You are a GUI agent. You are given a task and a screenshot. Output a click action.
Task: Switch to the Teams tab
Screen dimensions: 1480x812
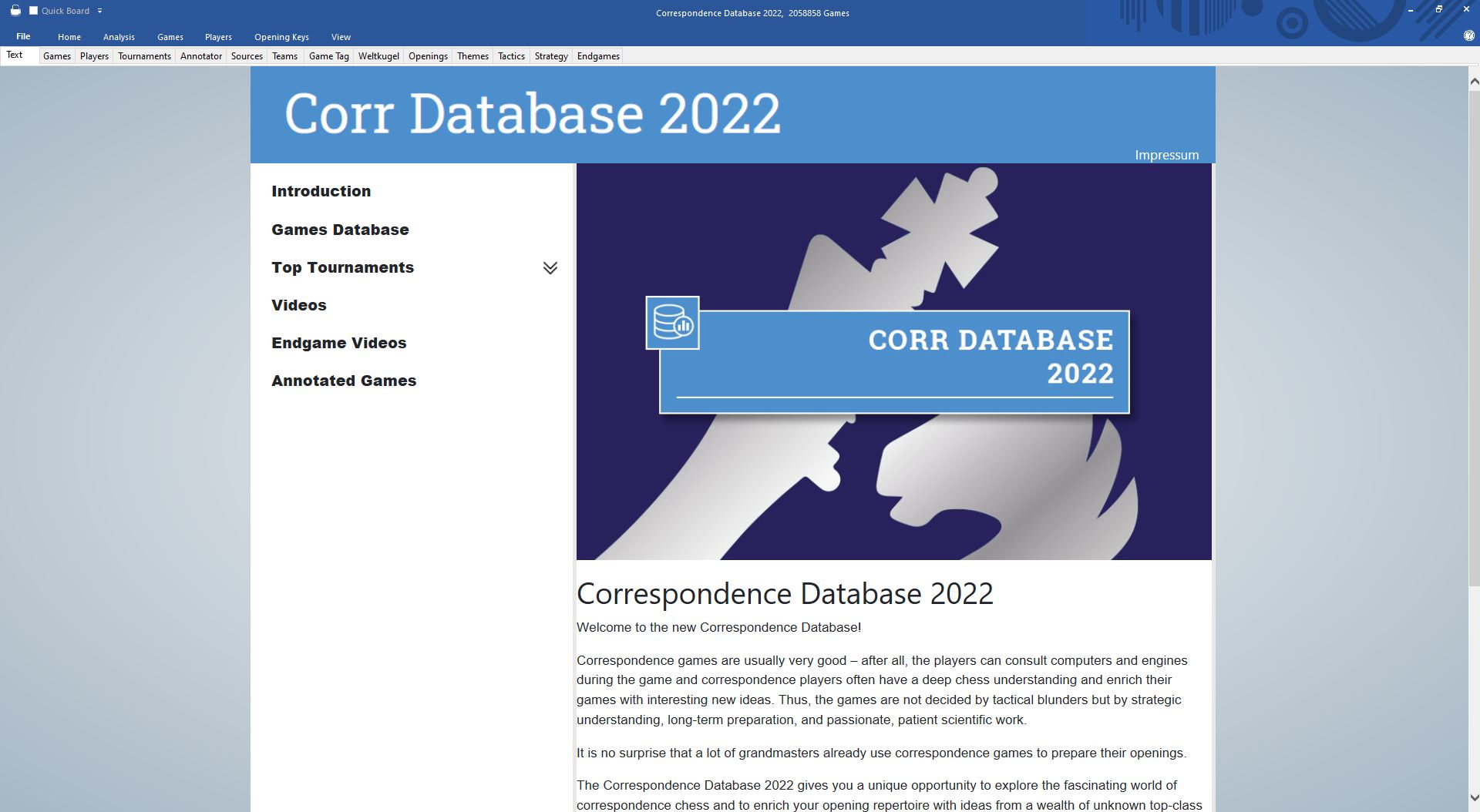(x=284, y=56)
